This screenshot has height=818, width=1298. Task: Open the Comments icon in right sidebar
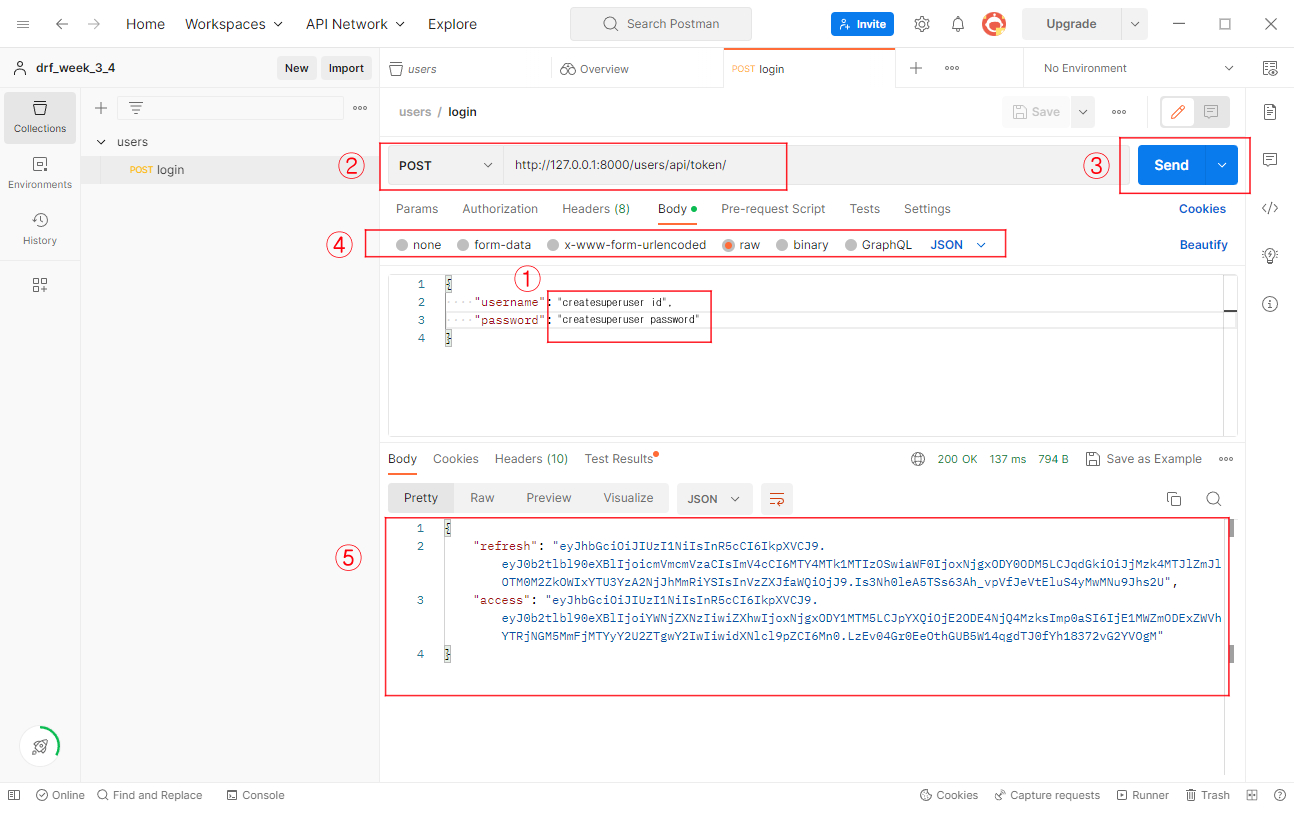pos(1270,159)
